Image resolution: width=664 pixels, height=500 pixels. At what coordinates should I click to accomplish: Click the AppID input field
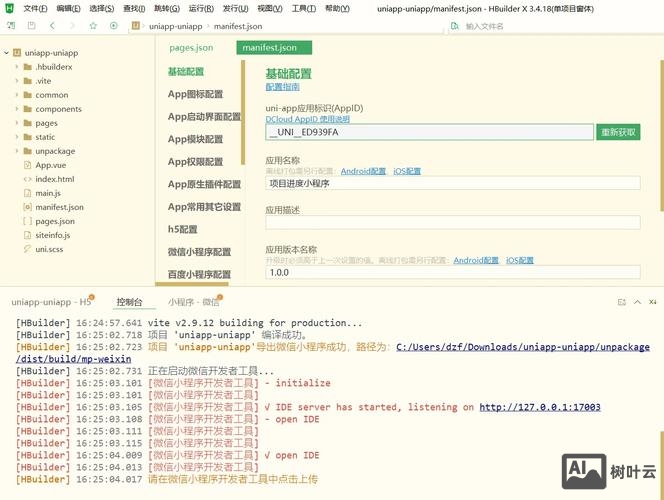coord(429,132)
